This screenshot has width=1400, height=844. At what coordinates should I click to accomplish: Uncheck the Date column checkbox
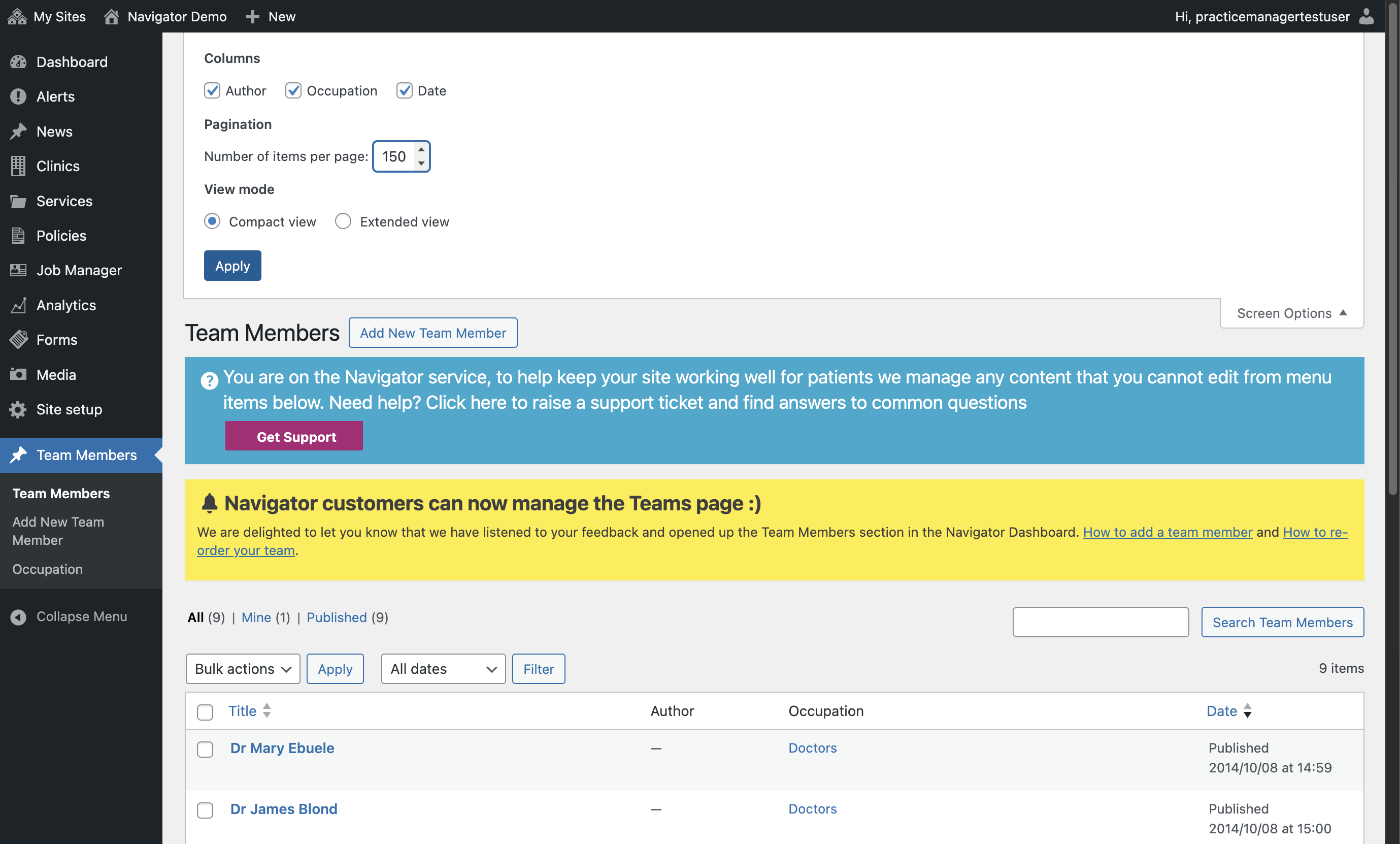(404, 91)
